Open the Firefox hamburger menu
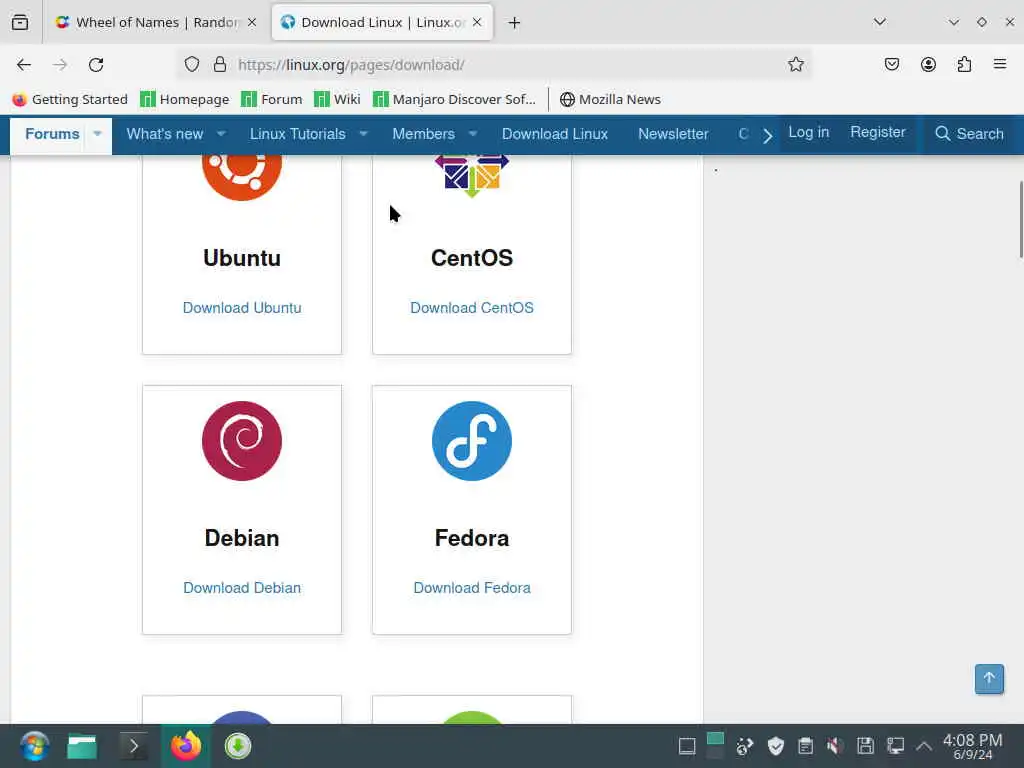 [1000, 64]
